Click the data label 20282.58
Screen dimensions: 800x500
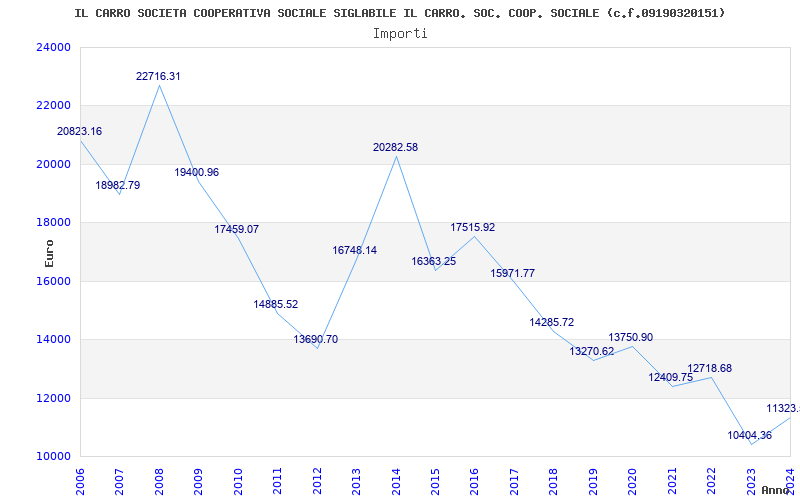point(395,147)
